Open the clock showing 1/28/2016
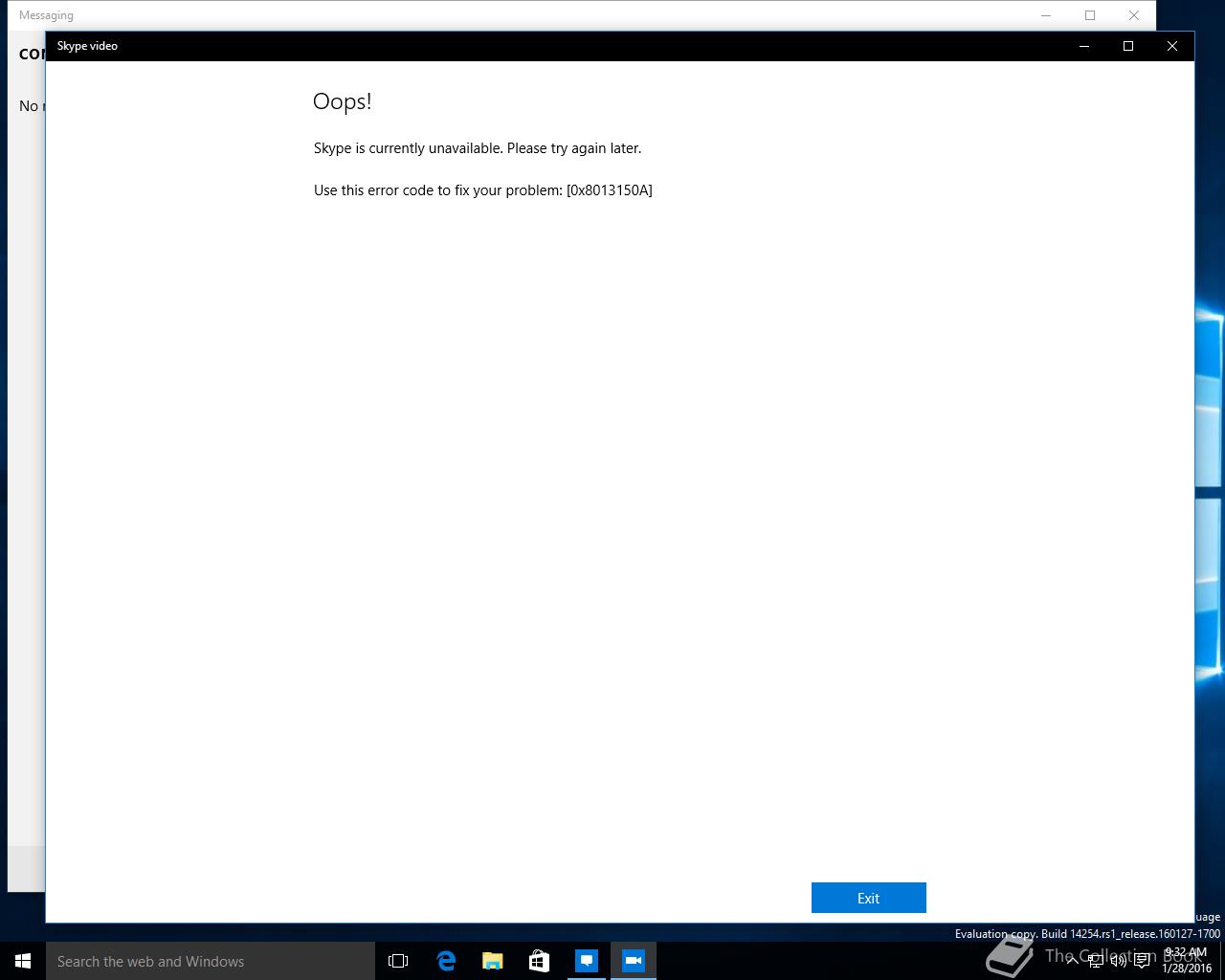The height and width of the screenshot is (980, 1225). 1187,961
